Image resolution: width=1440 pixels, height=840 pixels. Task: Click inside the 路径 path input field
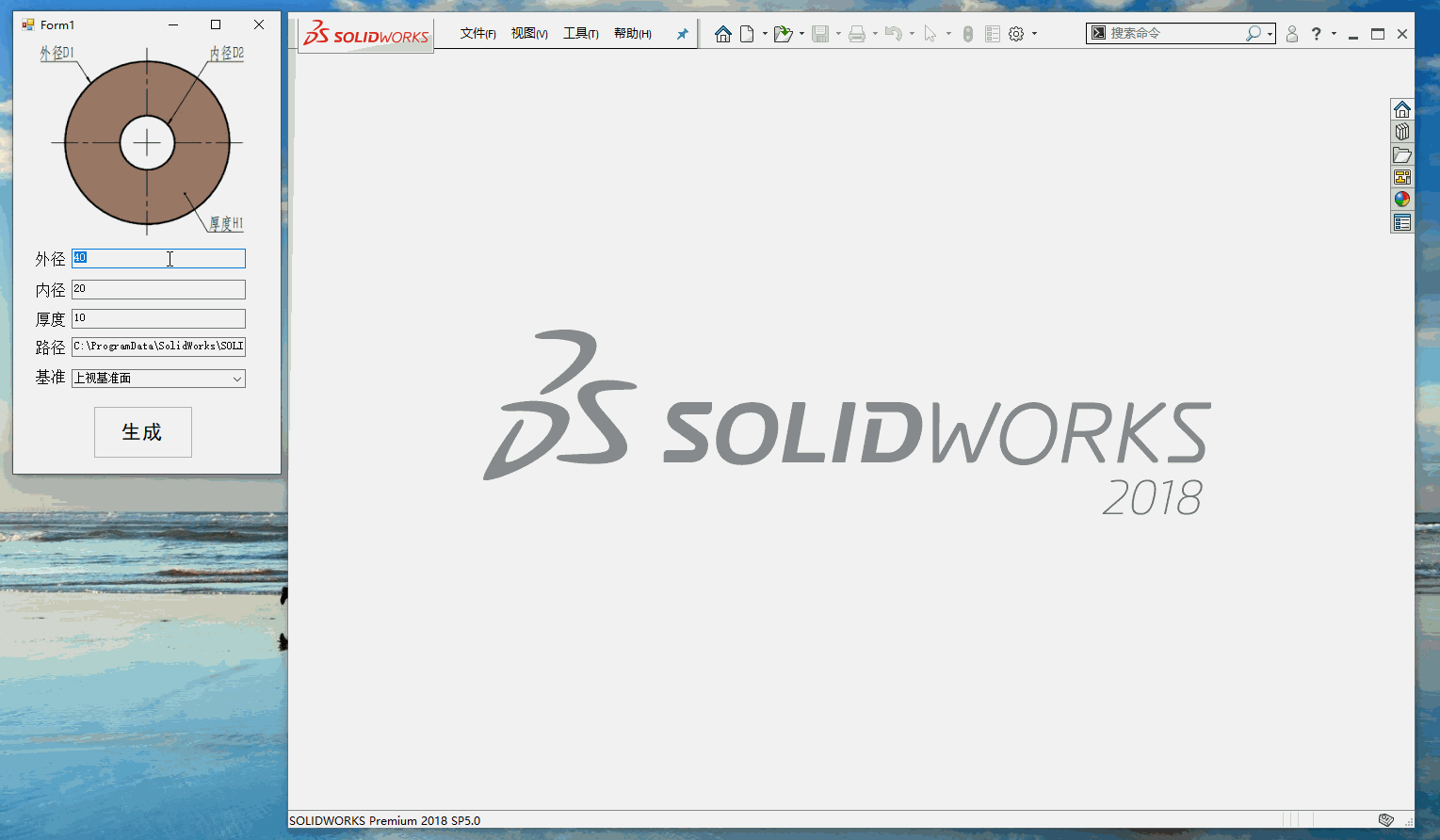pyautogui.click(x=157, y=346)
